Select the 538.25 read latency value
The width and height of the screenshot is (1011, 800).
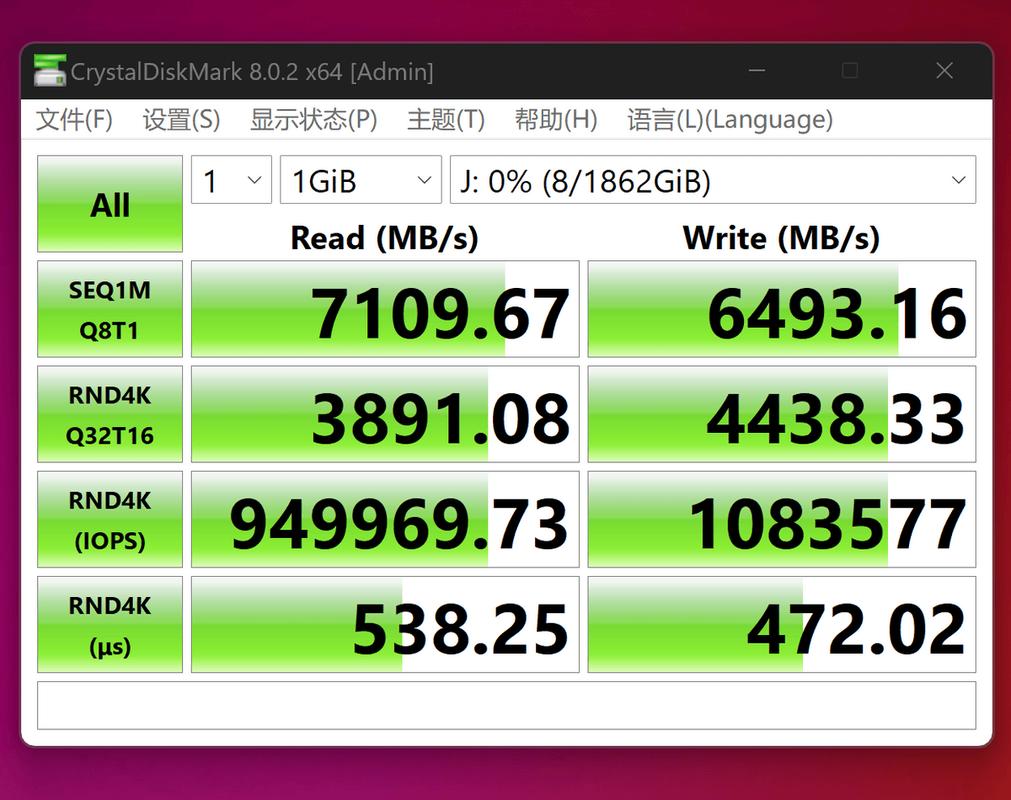(385, 625)
